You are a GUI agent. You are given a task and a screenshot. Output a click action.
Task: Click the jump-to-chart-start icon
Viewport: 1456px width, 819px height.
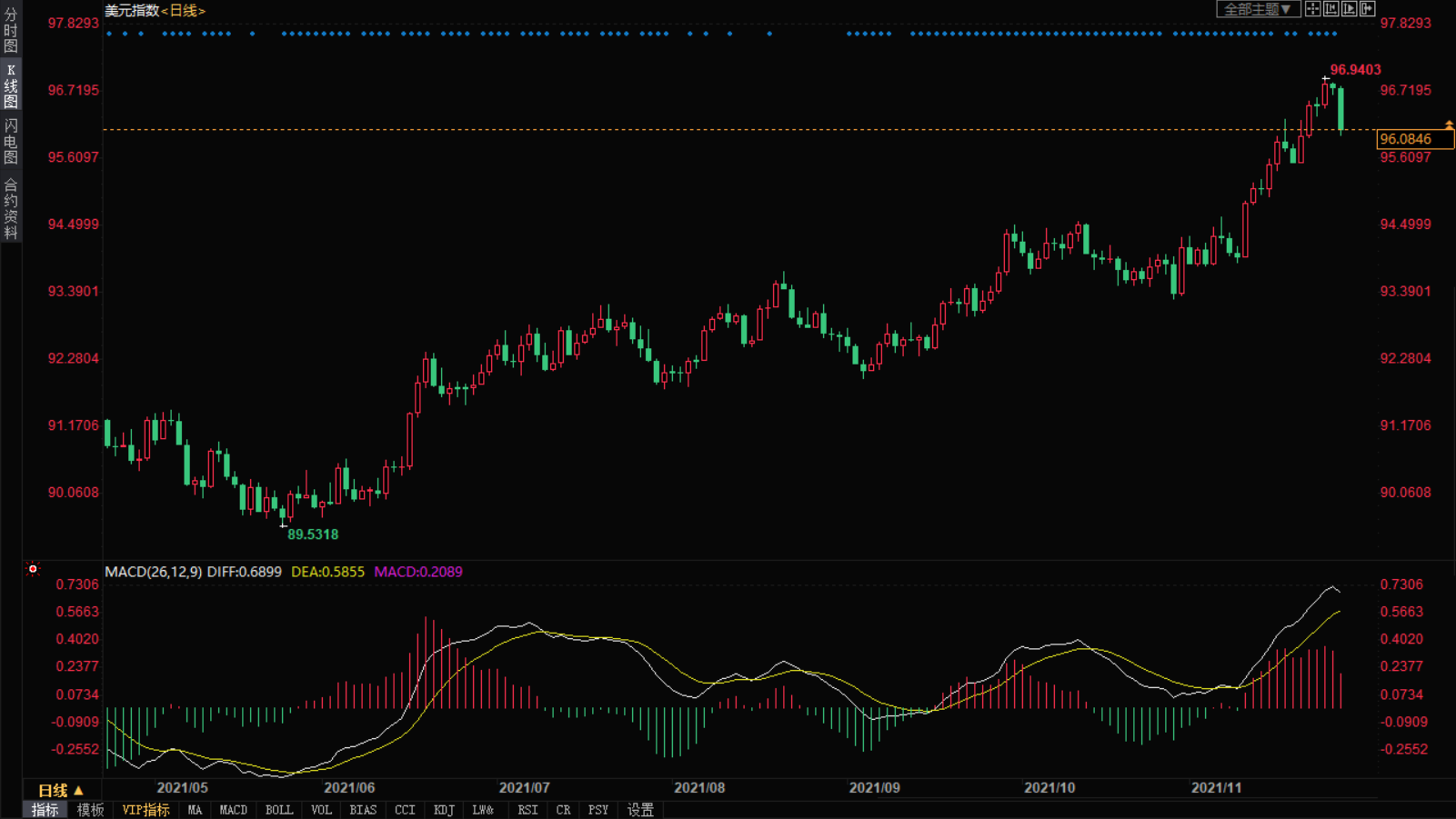coord(1330,9)
